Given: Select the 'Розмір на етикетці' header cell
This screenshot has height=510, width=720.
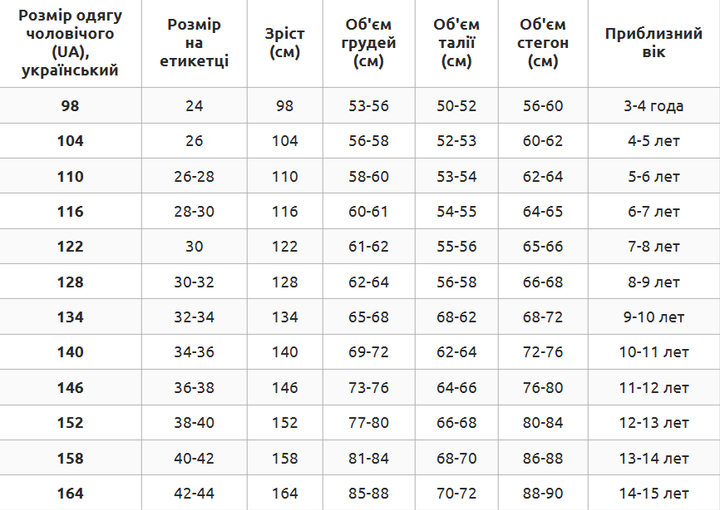Looking at the screenshot, I should coord(194,43).
